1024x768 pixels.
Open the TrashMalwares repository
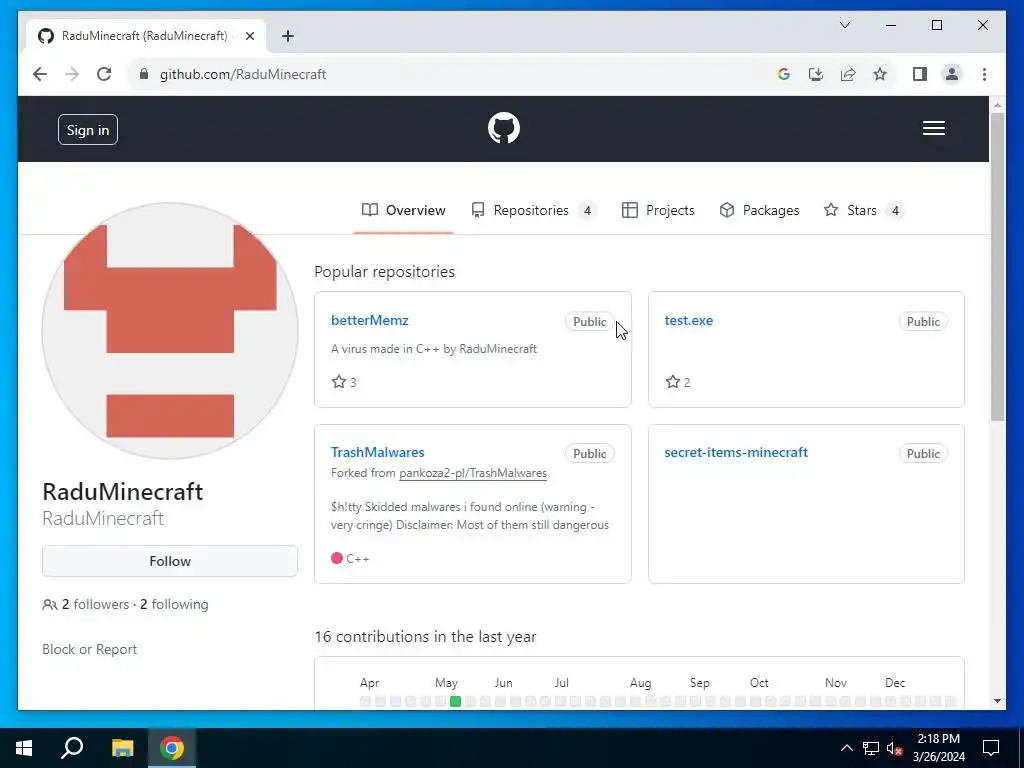click(x=377, y=452)
